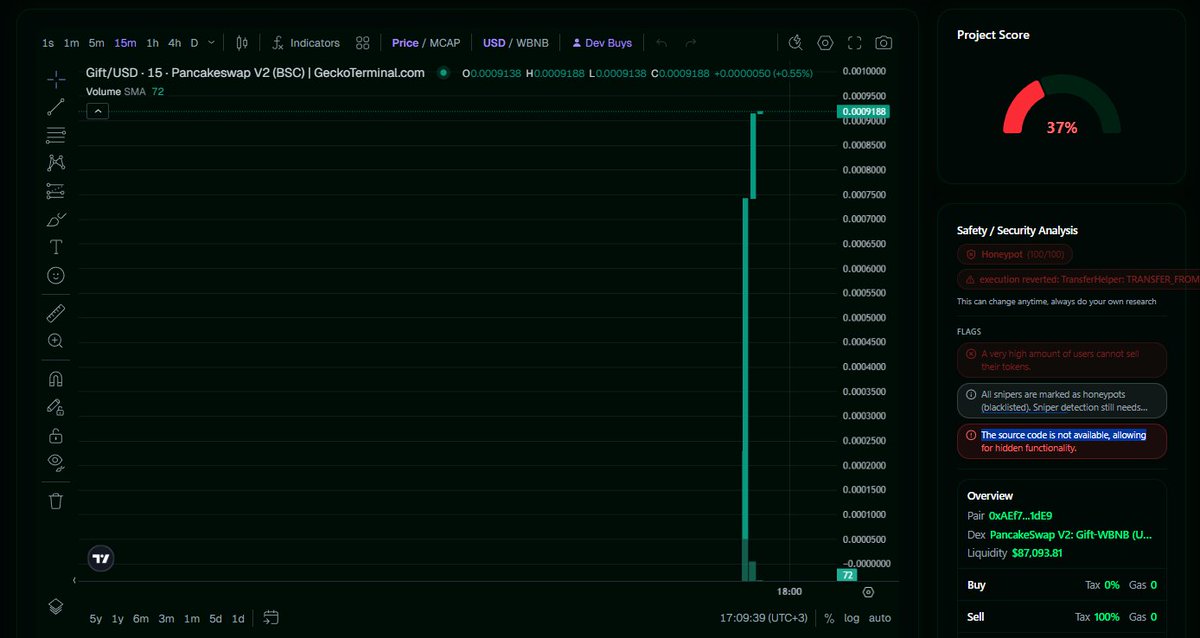Image resolution: width=1200 pixels, height=638 pixels.
Task: Click the Gift/USD symbol title
Action: pyautogui.click(x=255, y=73)
